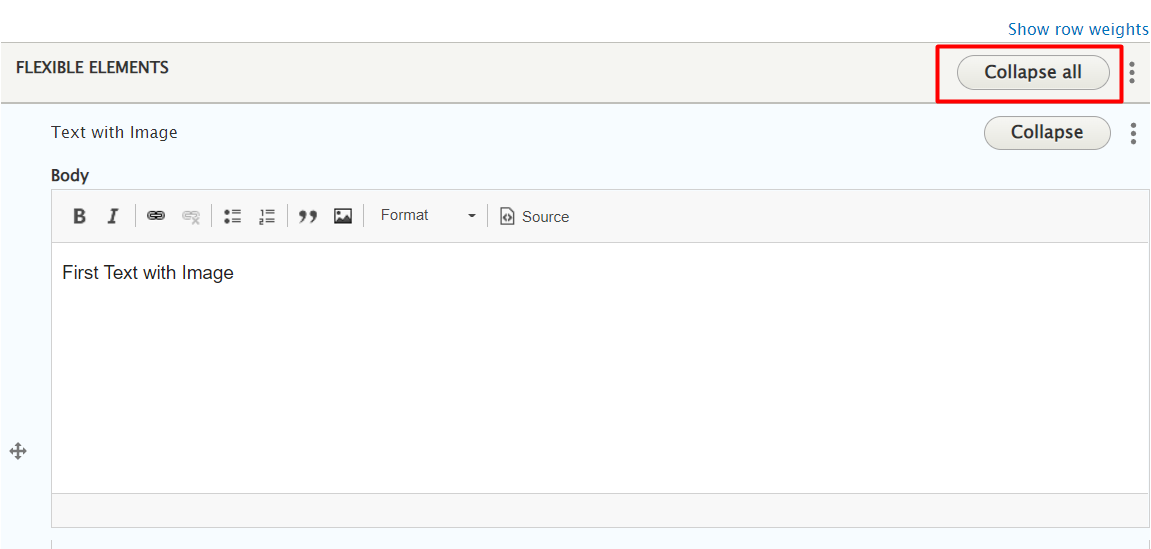1151x549 pixels.
Task: Apply italic formatting
Action: [x=113, y=216]
